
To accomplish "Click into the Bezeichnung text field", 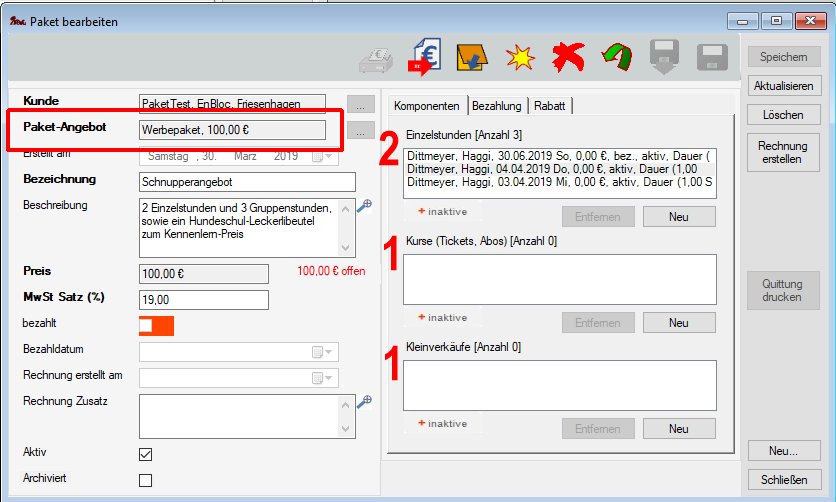I will 248,182.
